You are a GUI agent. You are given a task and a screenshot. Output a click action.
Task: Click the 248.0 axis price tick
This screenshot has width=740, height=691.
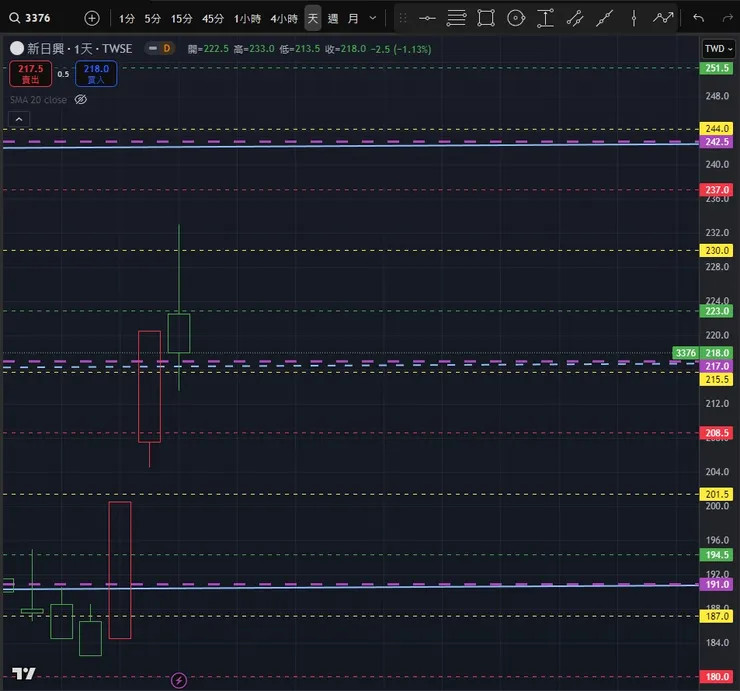pyautogui.click(x=717, y=96)
